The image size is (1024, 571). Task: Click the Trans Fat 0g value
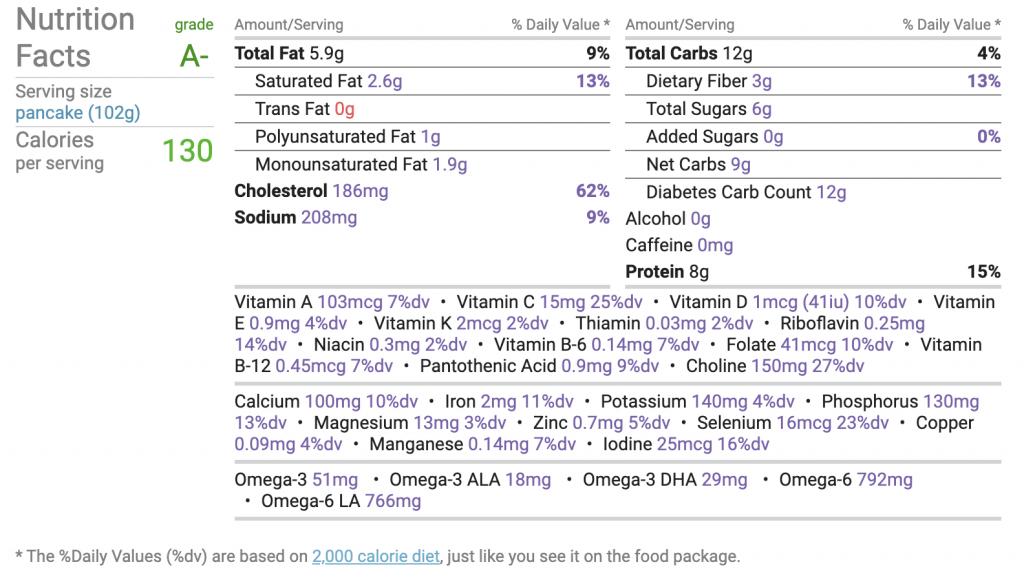(344, 109)
